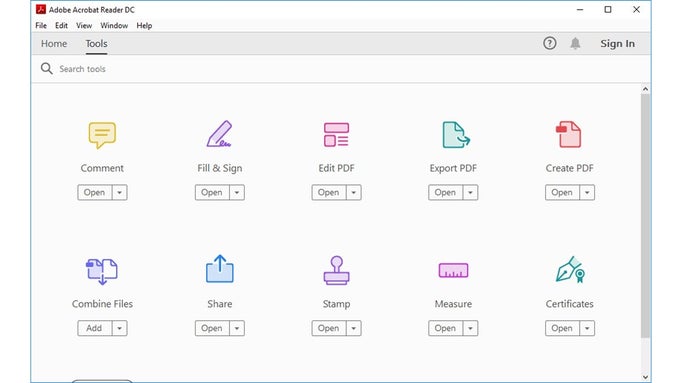Click the Open button under Share

coord(212,328)
